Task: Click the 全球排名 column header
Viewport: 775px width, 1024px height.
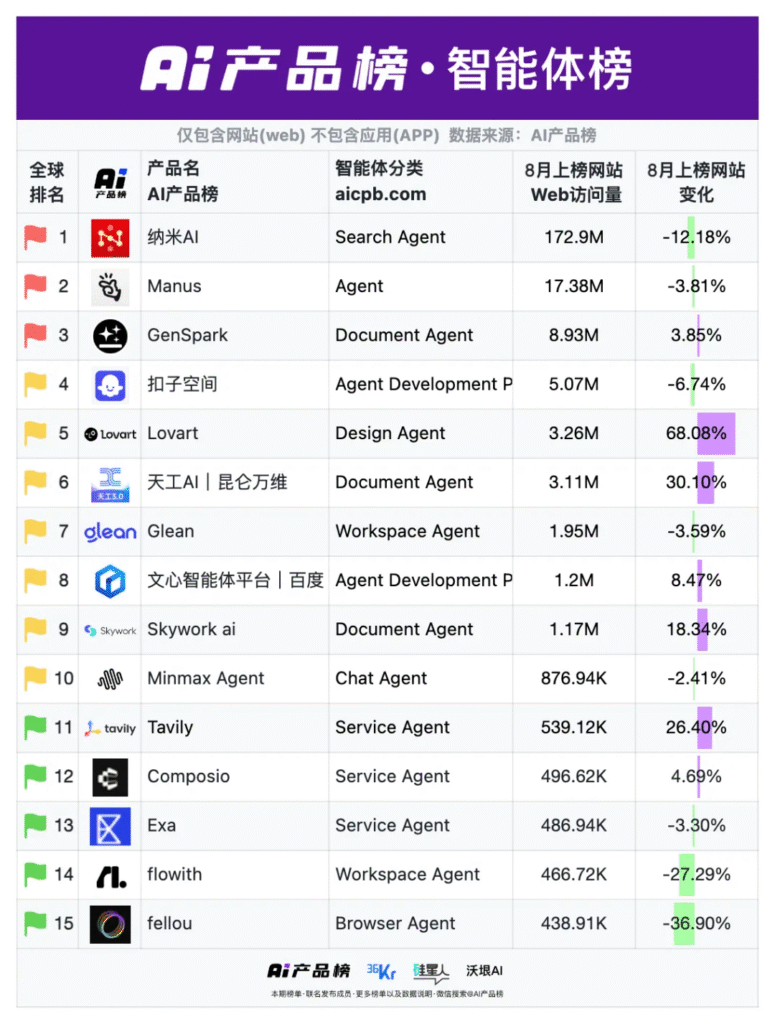Action: (x=47, y=182)
